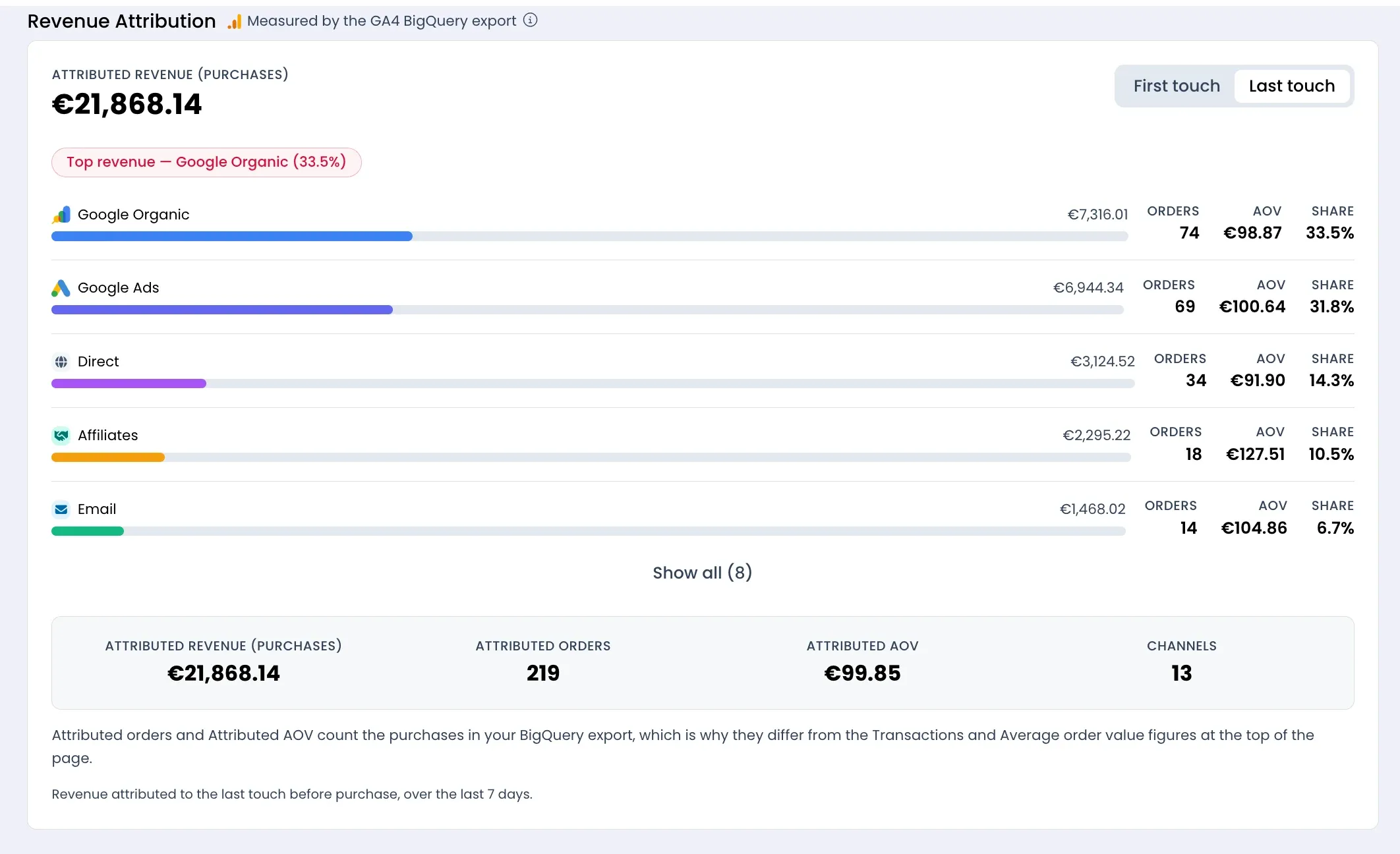Screen dimensions: 1400x854
Task: Click the Attributed AOV €99.85 figure
Action: click(862, 673)
